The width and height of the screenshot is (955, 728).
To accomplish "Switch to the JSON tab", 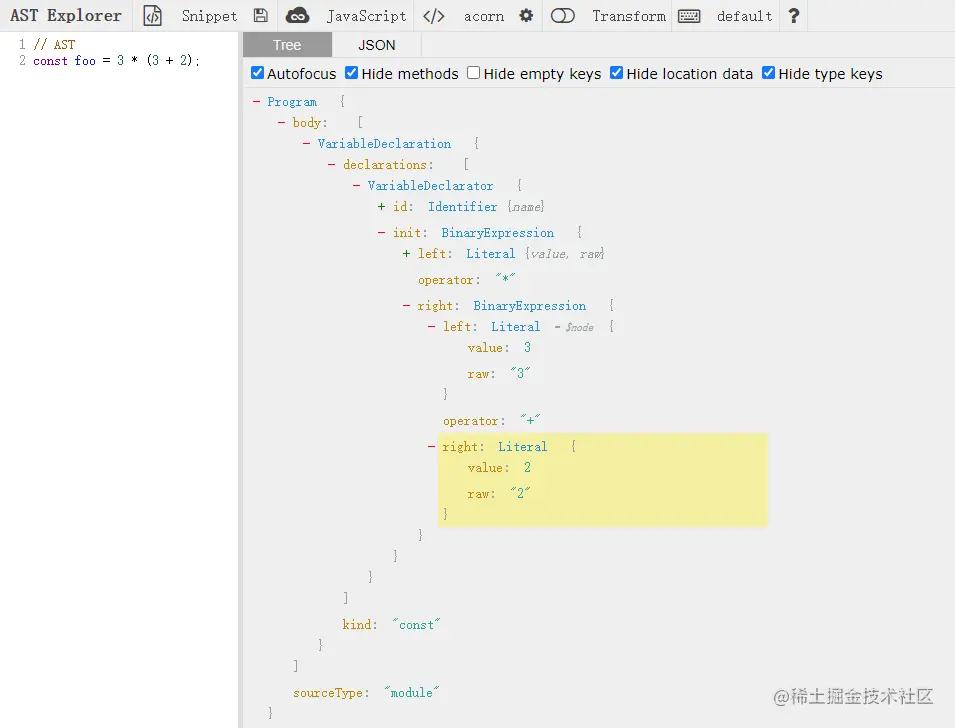I will click(x=376, y=45).
